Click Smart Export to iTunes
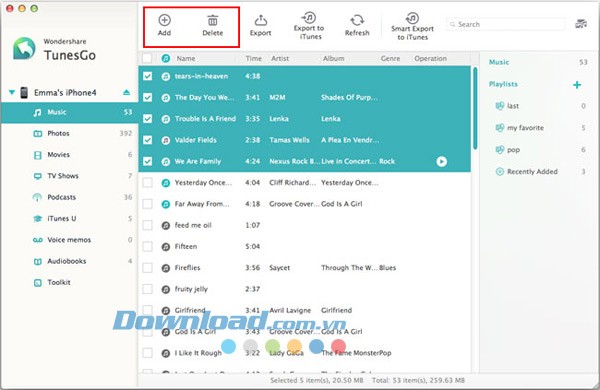 click(412, 26)
